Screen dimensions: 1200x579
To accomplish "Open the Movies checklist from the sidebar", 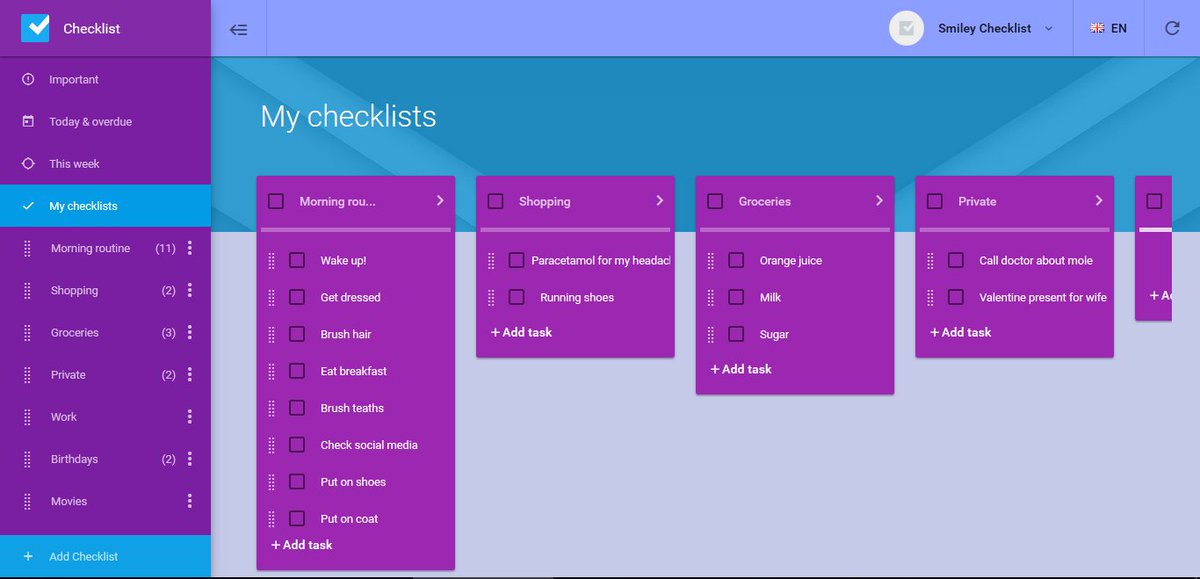I will coord(69,500).
